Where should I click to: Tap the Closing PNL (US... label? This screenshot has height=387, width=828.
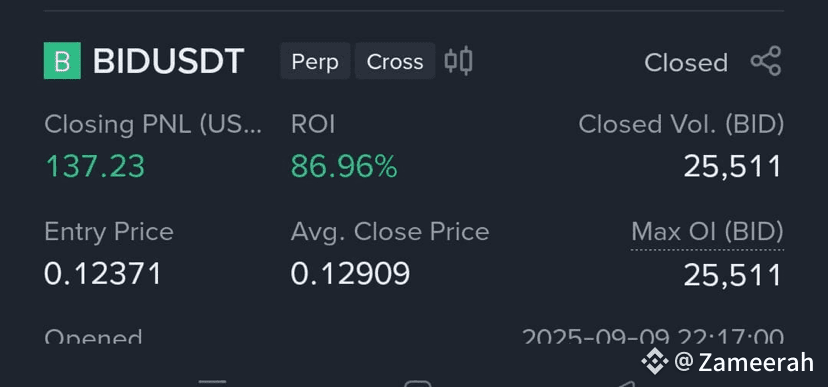pos(153,125)
